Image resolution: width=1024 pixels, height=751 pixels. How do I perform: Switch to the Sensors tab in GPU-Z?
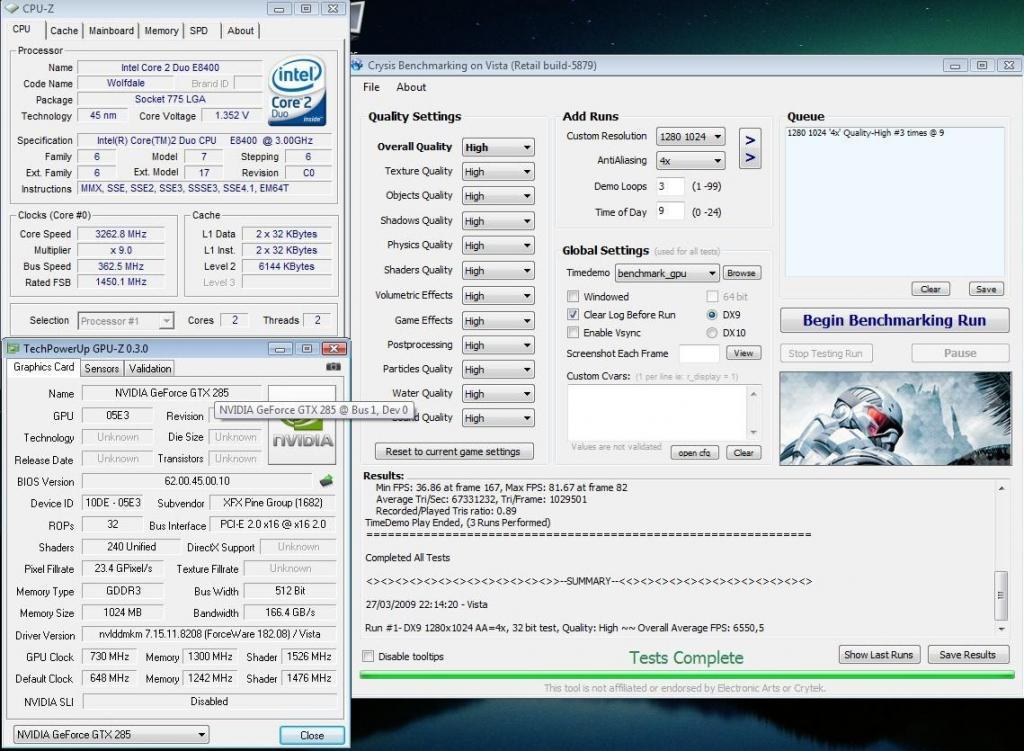[x=102, y=368]
